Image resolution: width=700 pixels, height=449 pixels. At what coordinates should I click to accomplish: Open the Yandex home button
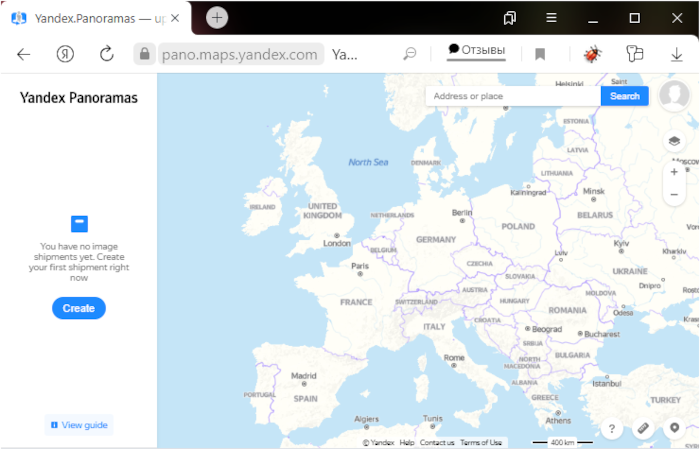tap(65, 54)
